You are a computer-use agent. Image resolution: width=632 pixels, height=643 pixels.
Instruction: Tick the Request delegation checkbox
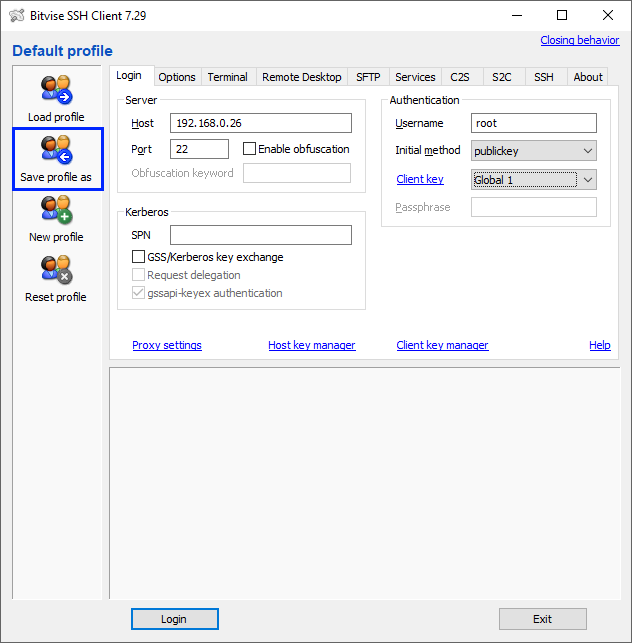coord(138,275)
